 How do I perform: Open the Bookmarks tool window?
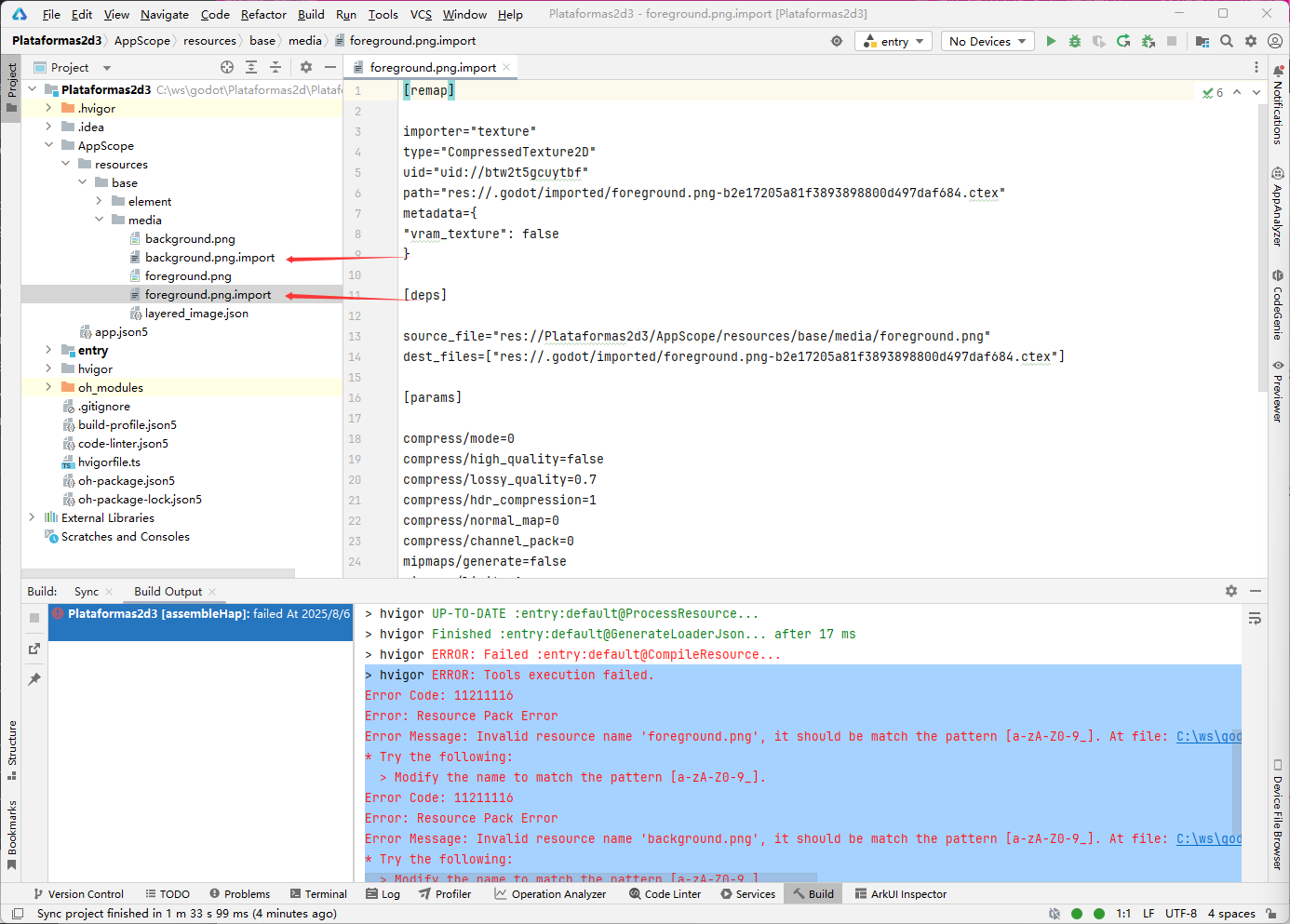click(12, 836)
